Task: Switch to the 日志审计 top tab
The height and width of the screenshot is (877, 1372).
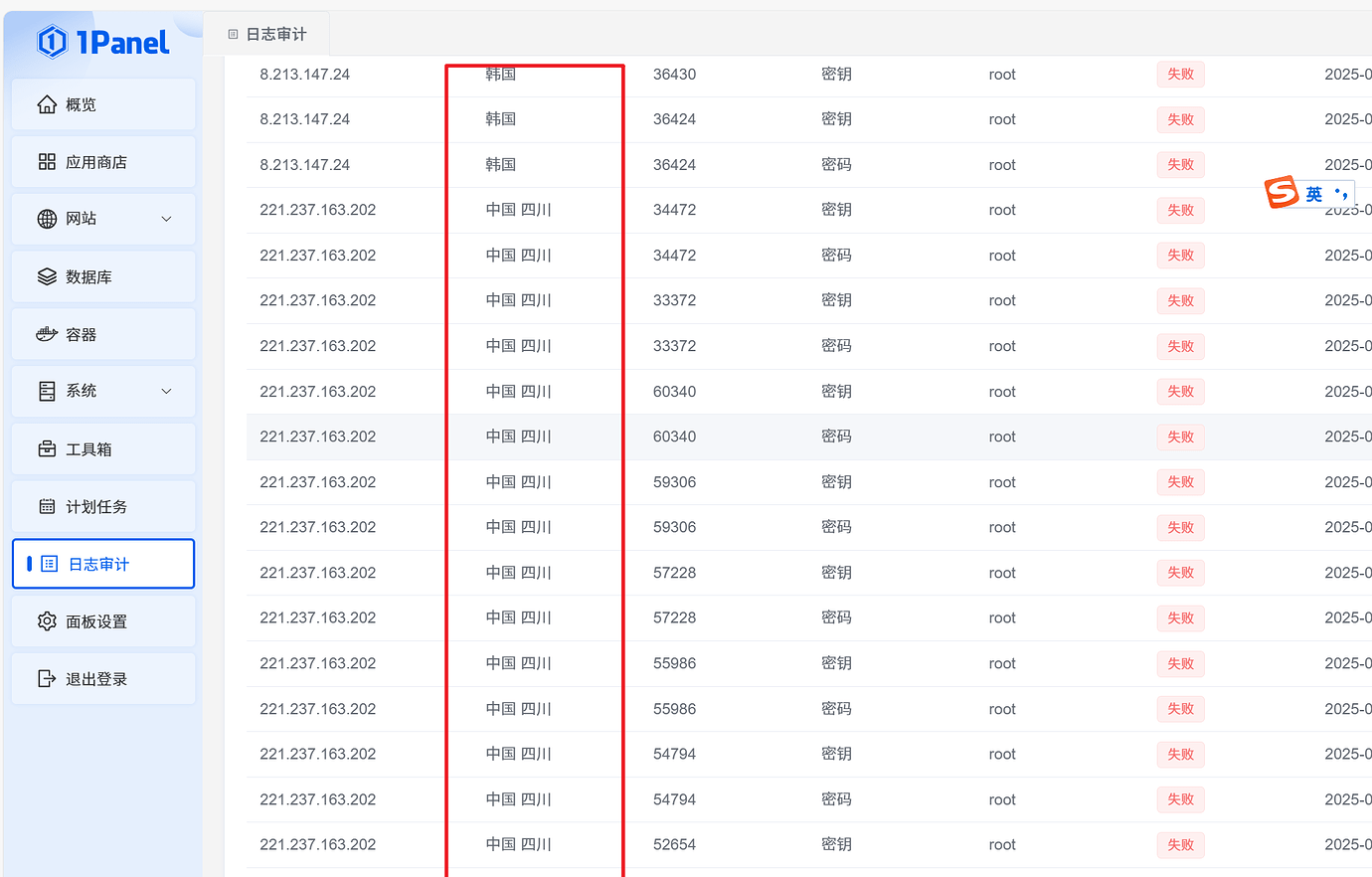Action: point(266,34)
